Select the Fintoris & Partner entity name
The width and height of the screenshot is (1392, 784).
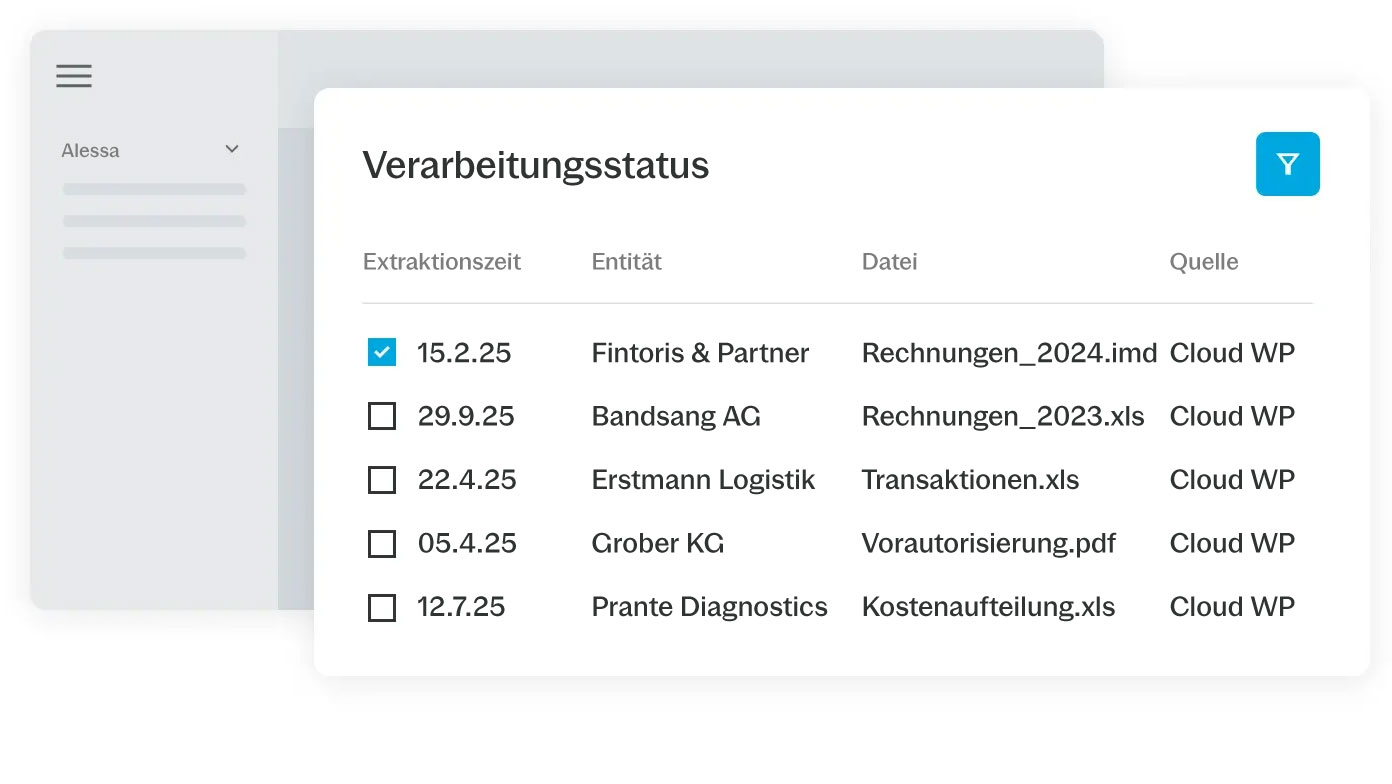click(x=700, y=353)
